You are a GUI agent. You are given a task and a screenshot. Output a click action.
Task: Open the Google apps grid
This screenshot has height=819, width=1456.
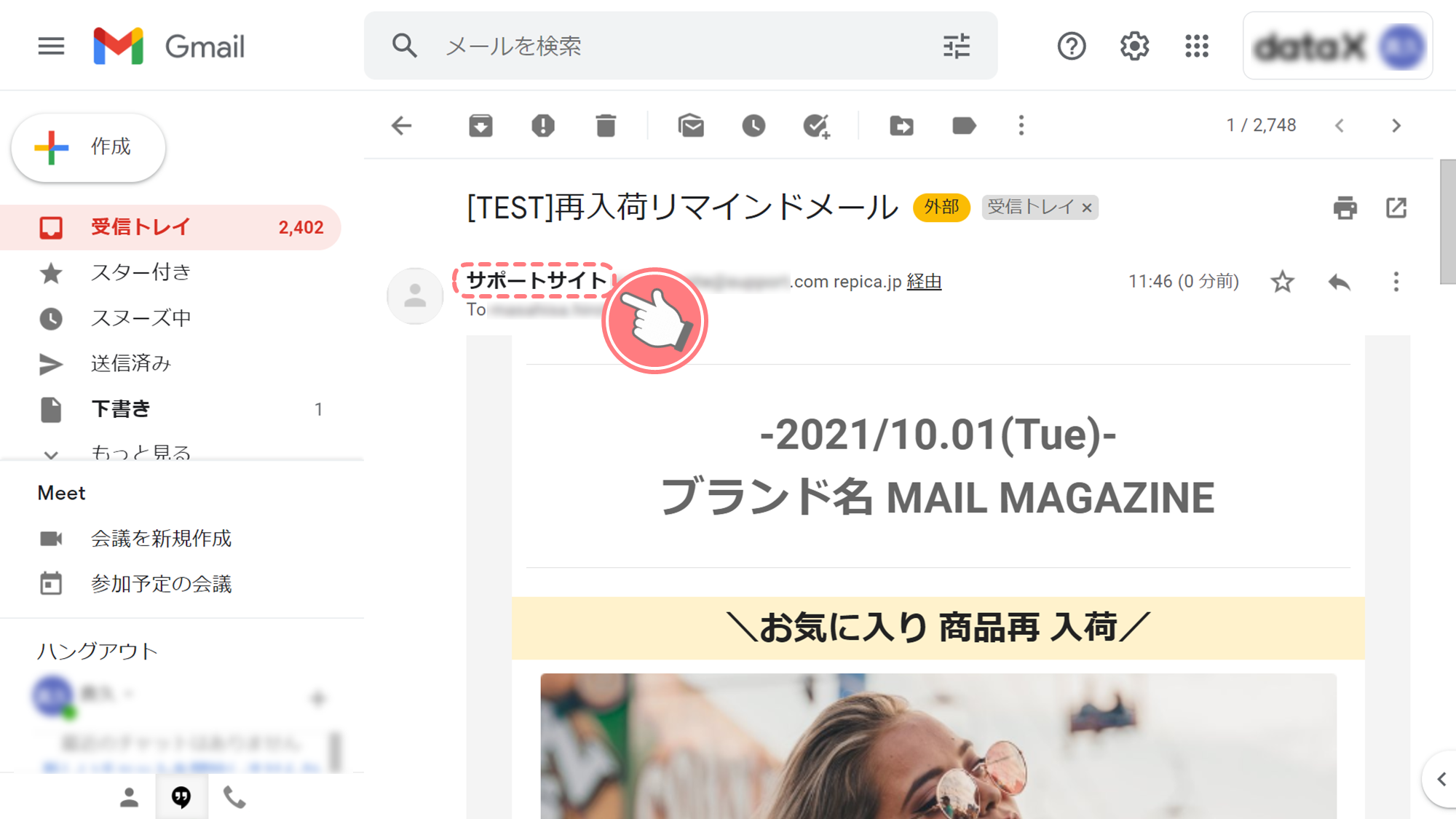(x=1197, y=47)
